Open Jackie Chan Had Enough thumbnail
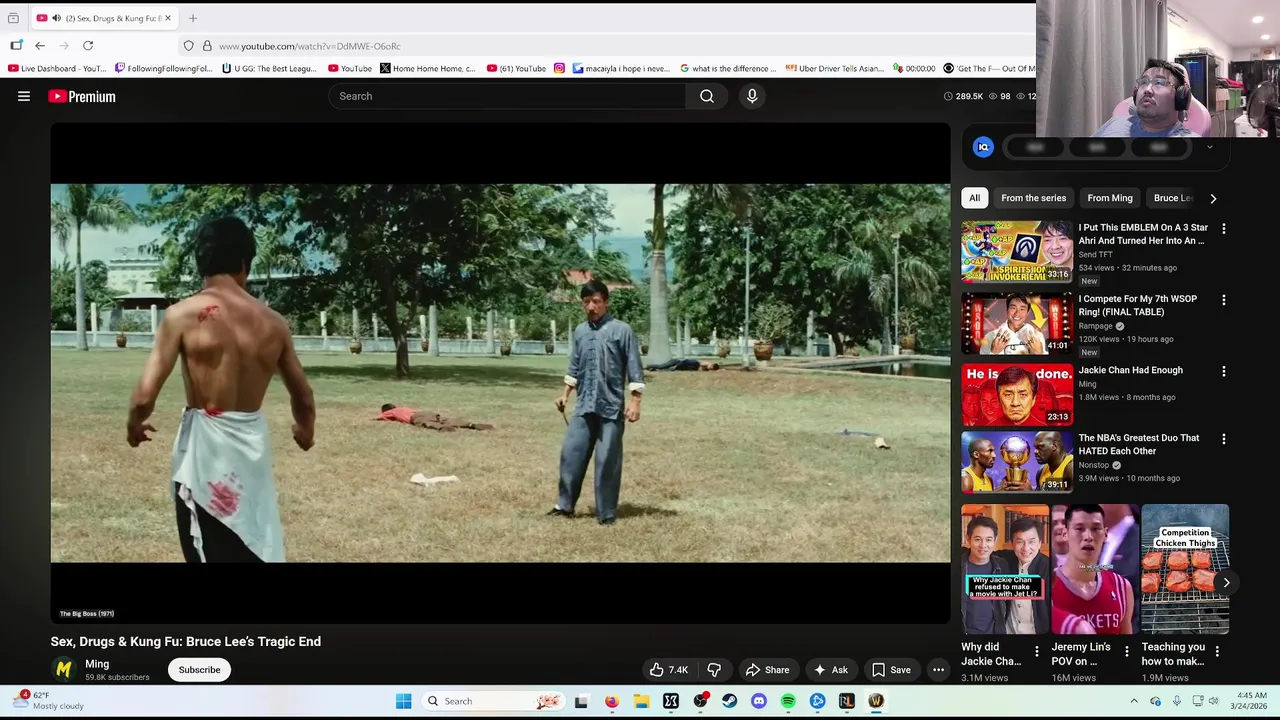Viewport: 1280px width, 720px height. (1017, 395)
